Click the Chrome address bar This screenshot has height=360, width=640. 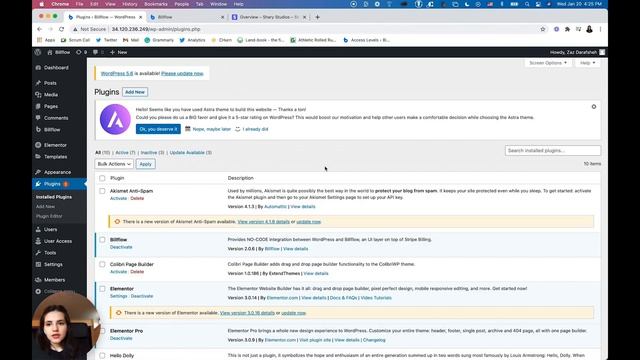(302, 29)
